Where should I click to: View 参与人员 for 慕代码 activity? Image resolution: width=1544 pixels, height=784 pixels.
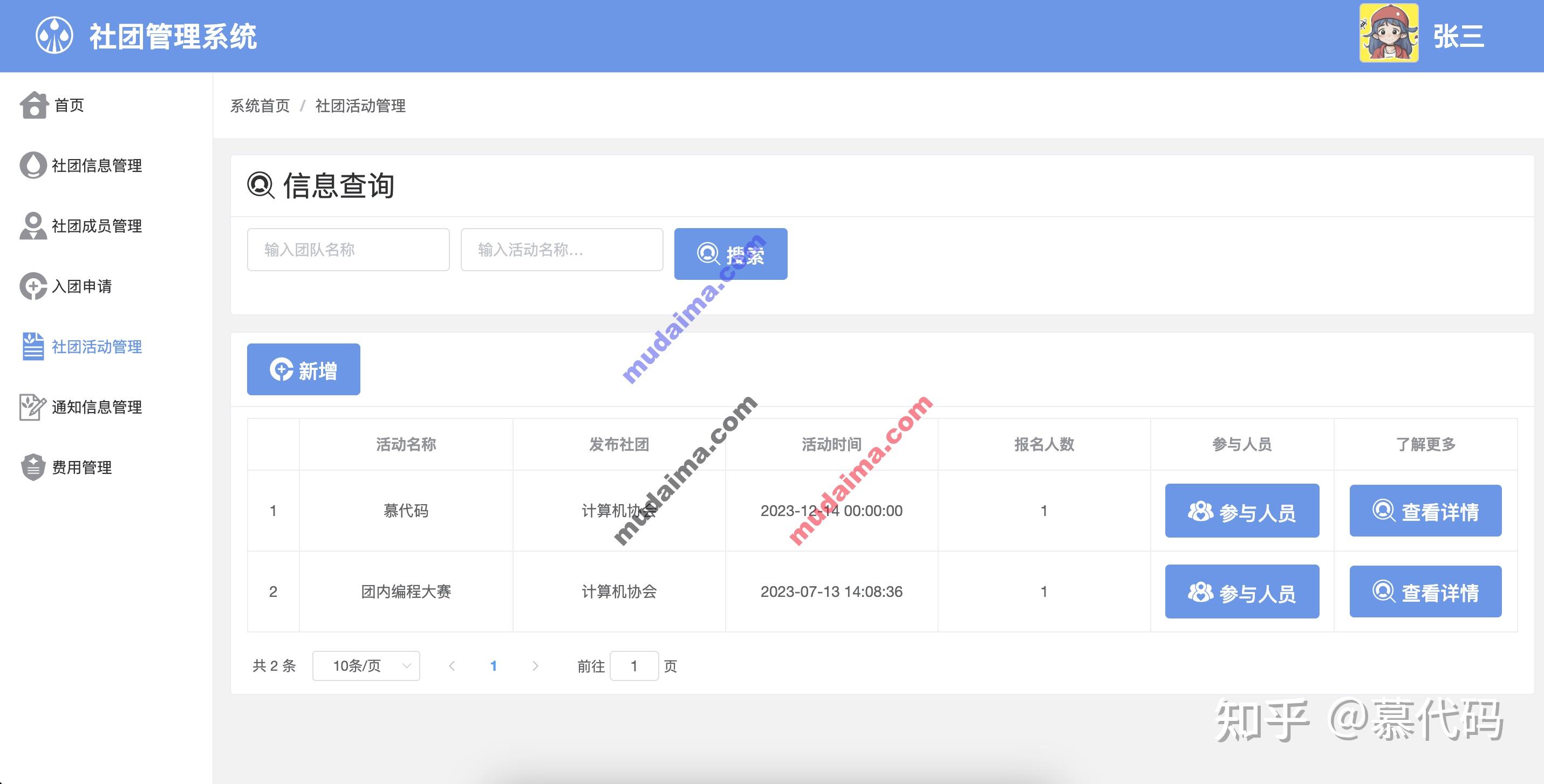click(1242, 511)
